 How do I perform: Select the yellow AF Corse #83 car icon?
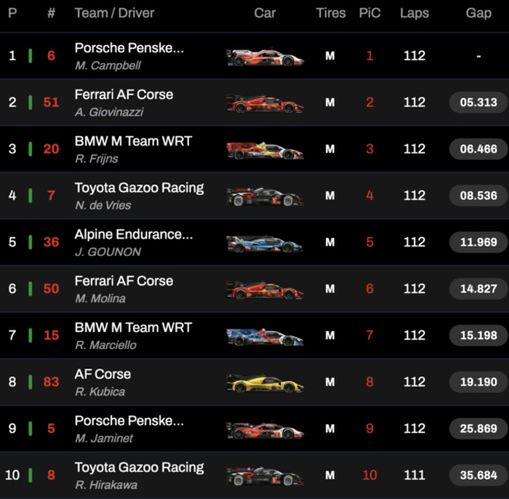265,383
